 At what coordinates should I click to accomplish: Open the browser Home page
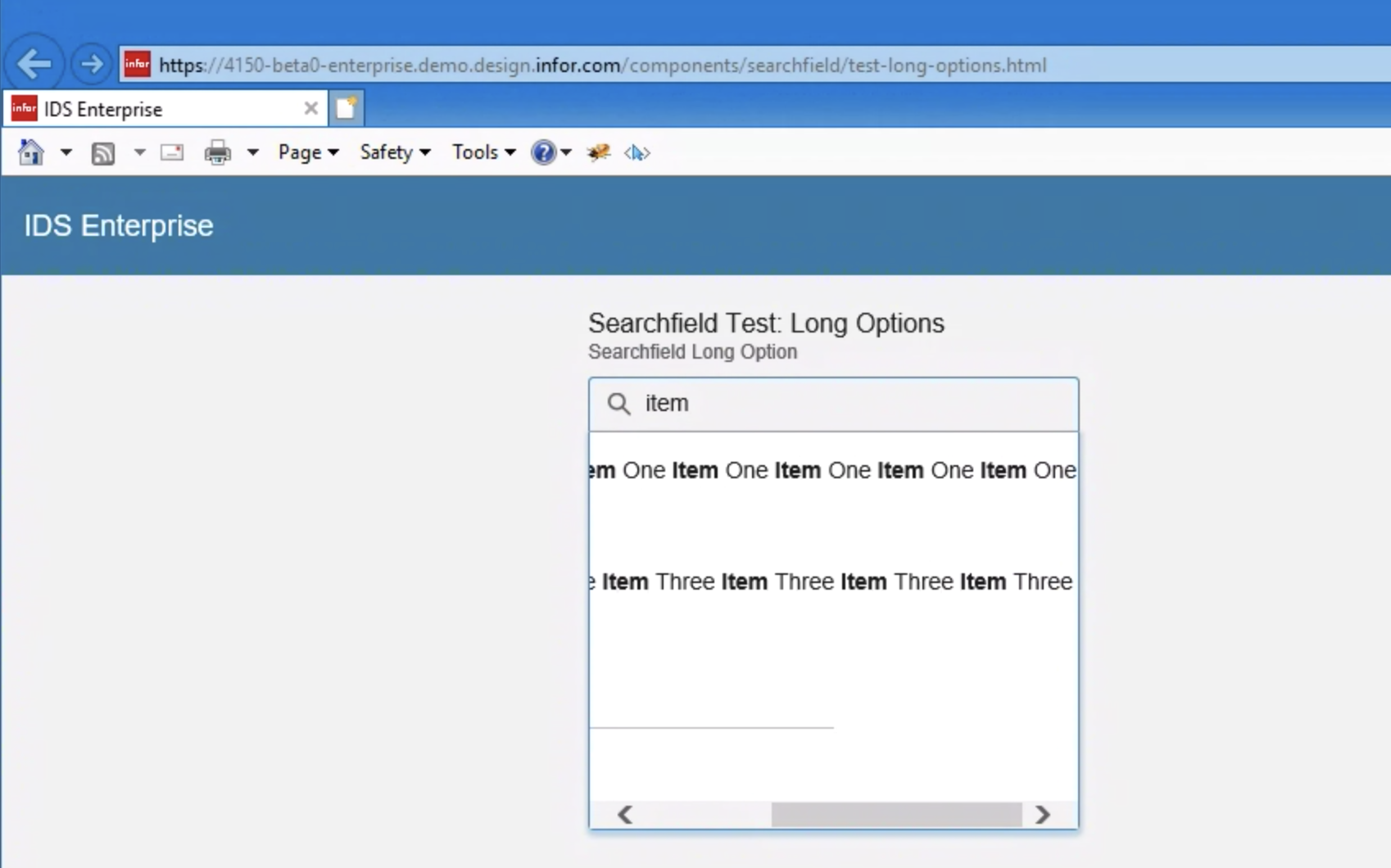click(x=29, y=152)
